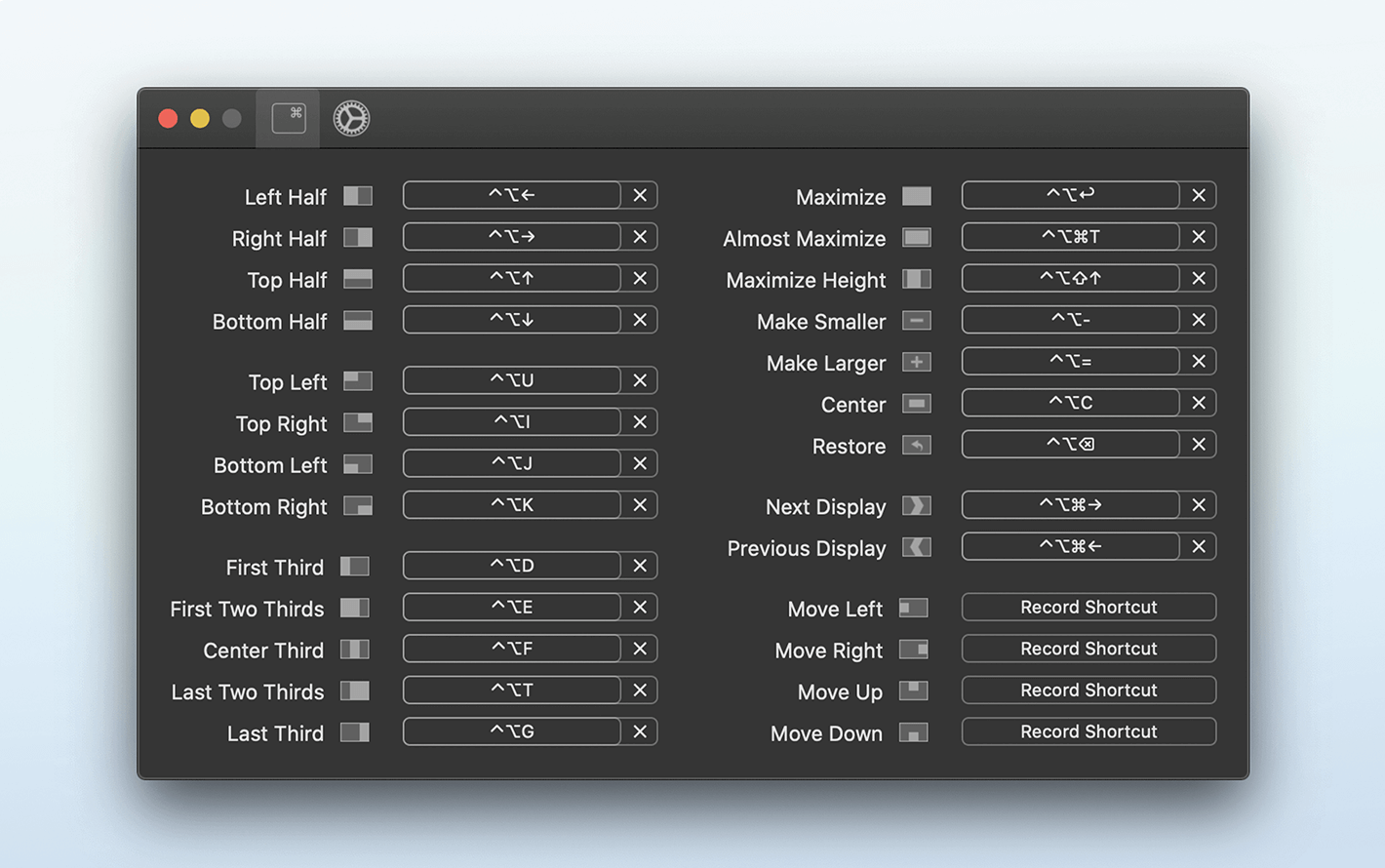Switch to the settings gear tab
The image size is (1385, 868).
click(x=351, y=118)
